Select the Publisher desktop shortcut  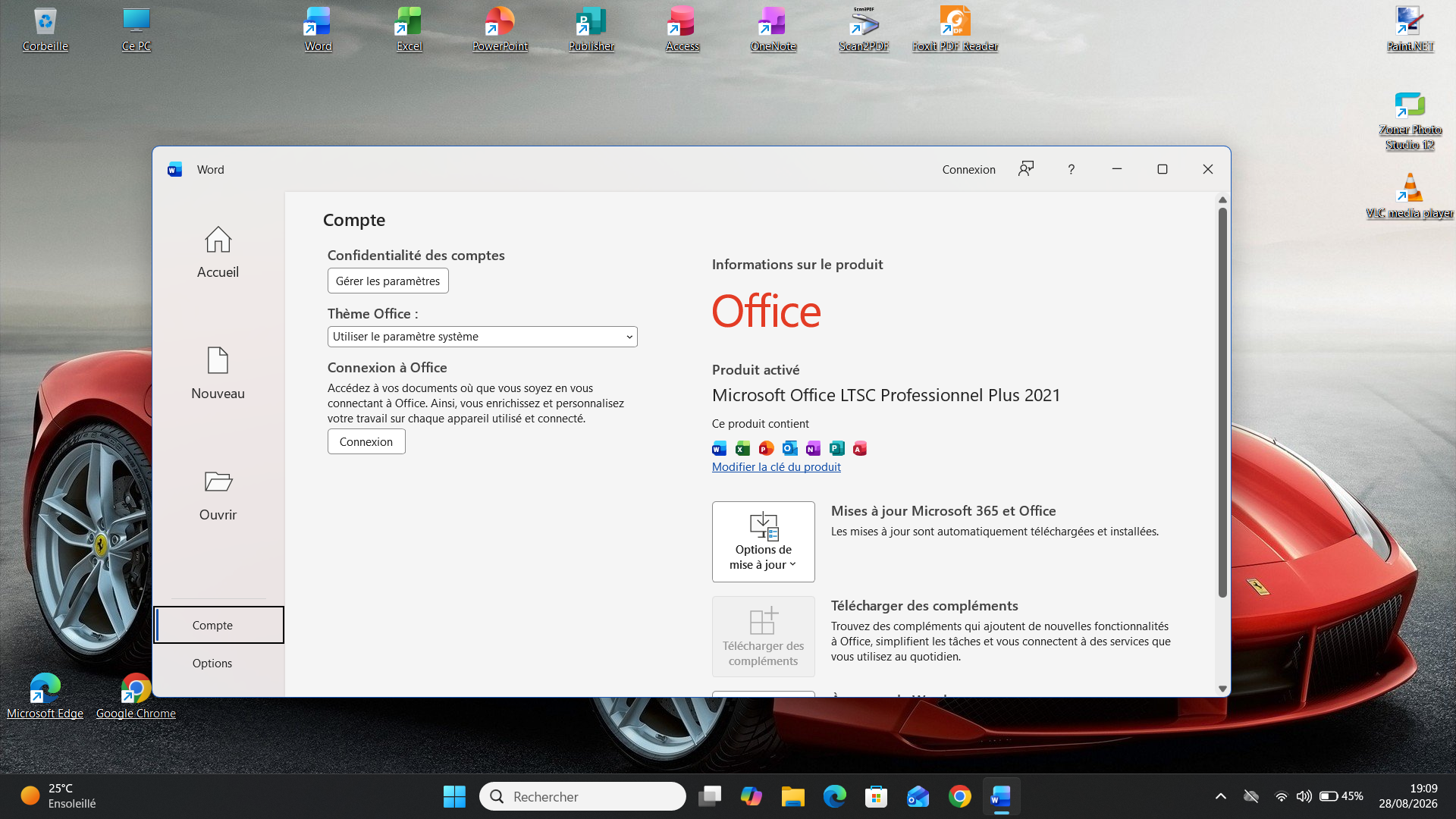[x=591, y=29]
